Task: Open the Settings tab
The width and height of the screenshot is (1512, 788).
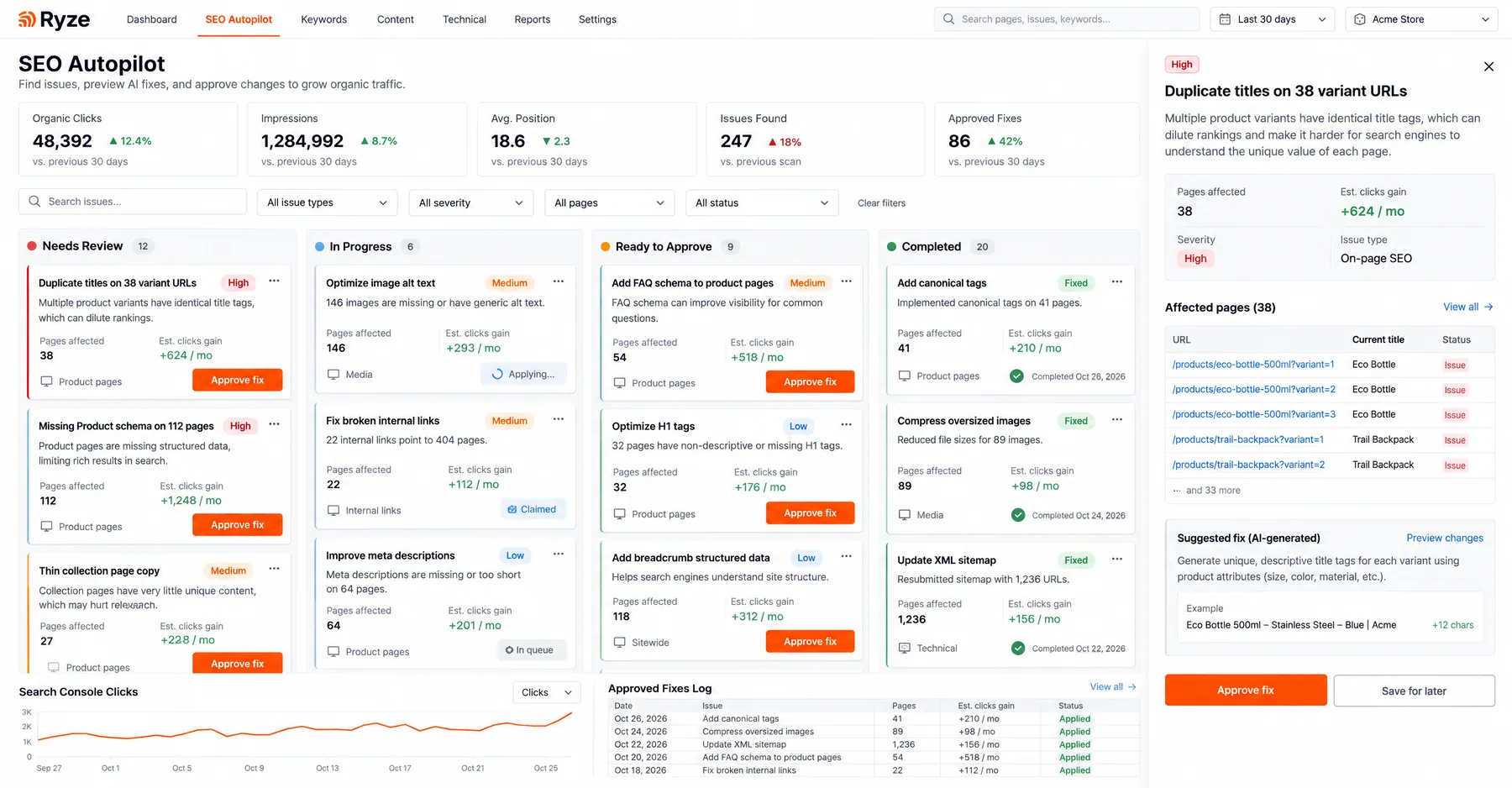Action: (x=597, y=19)
